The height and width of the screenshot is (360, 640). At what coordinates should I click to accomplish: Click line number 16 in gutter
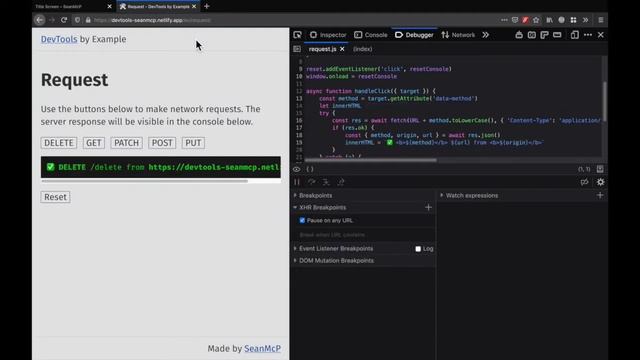[299, 120]
